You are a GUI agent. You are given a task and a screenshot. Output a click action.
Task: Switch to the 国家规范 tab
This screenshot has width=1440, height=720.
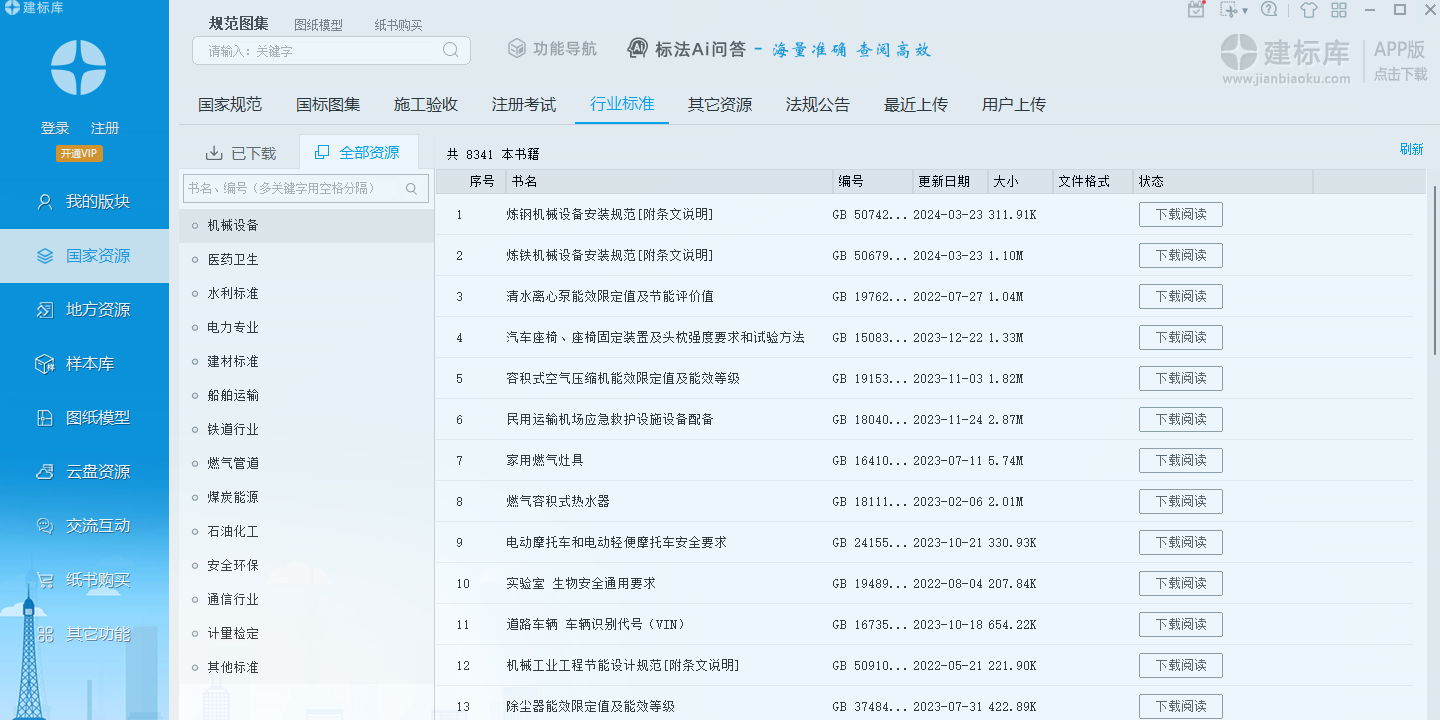(230, 105)
